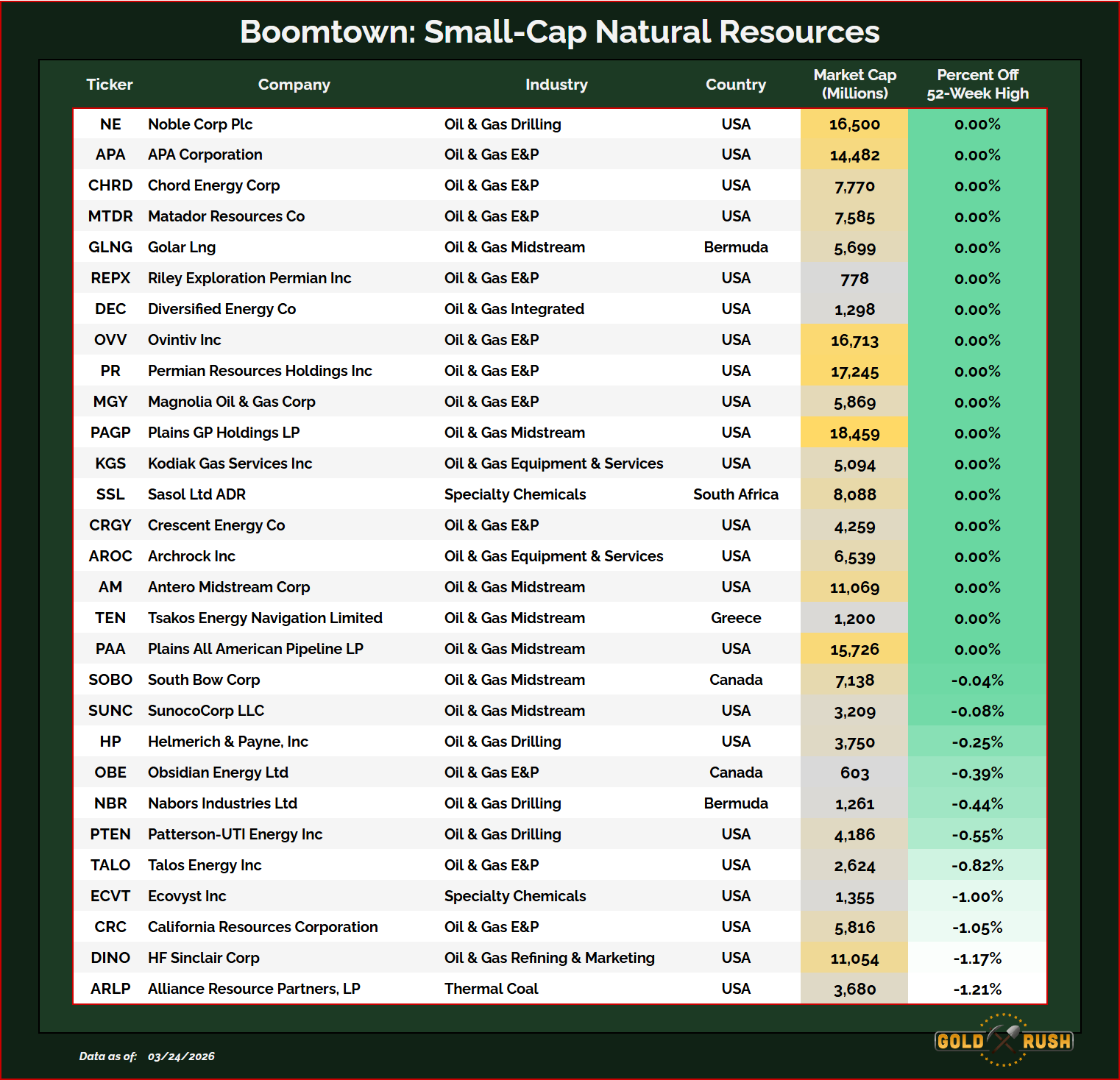This screenshot has width=1120, height=1080.
Task: Select the OBE market cap value 603
Action: pos(854,773)
